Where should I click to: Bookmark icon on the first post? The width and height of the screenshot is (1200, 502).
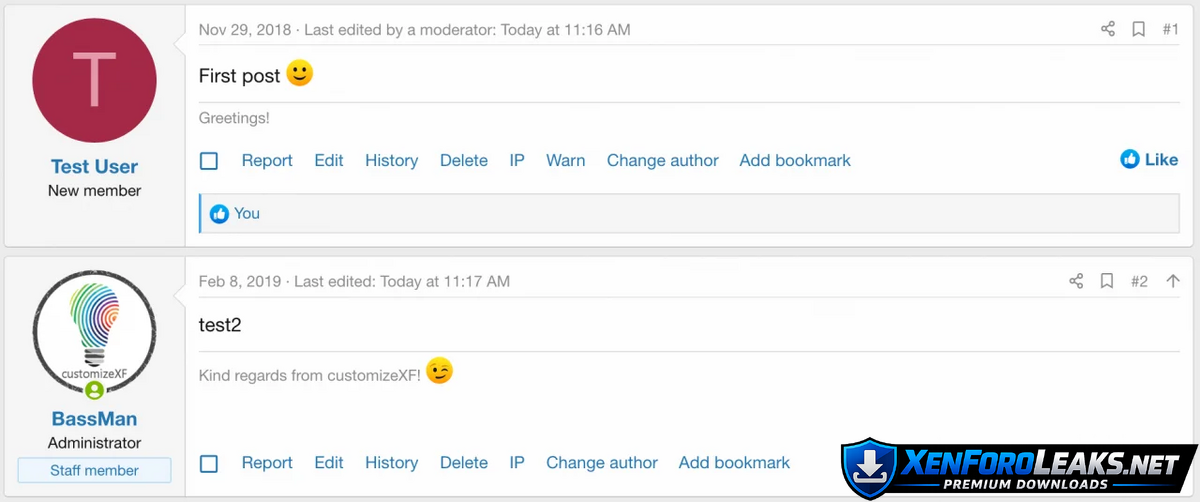(x=1138, y=30)
